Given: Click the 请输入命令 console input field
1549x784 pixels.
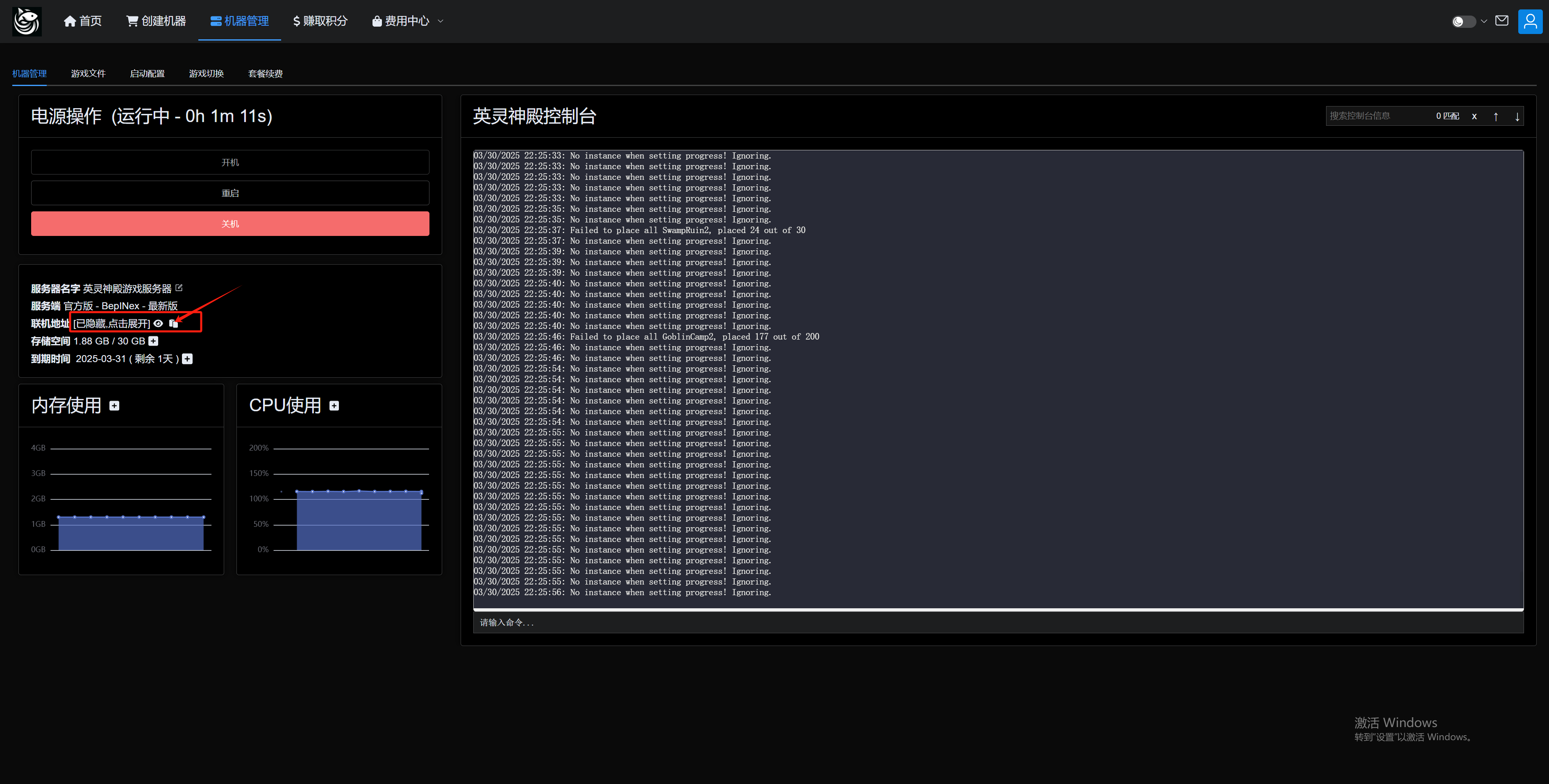Looking at the screenshot, I should coord(998,622).
